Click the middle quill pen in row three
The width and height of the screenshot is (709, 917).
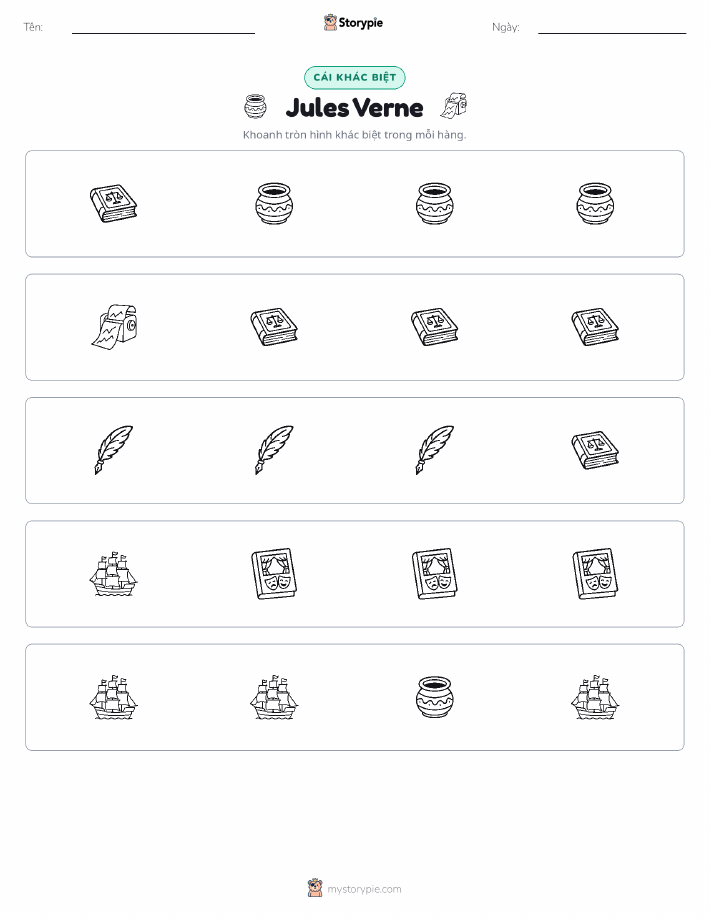click(274, 450)
